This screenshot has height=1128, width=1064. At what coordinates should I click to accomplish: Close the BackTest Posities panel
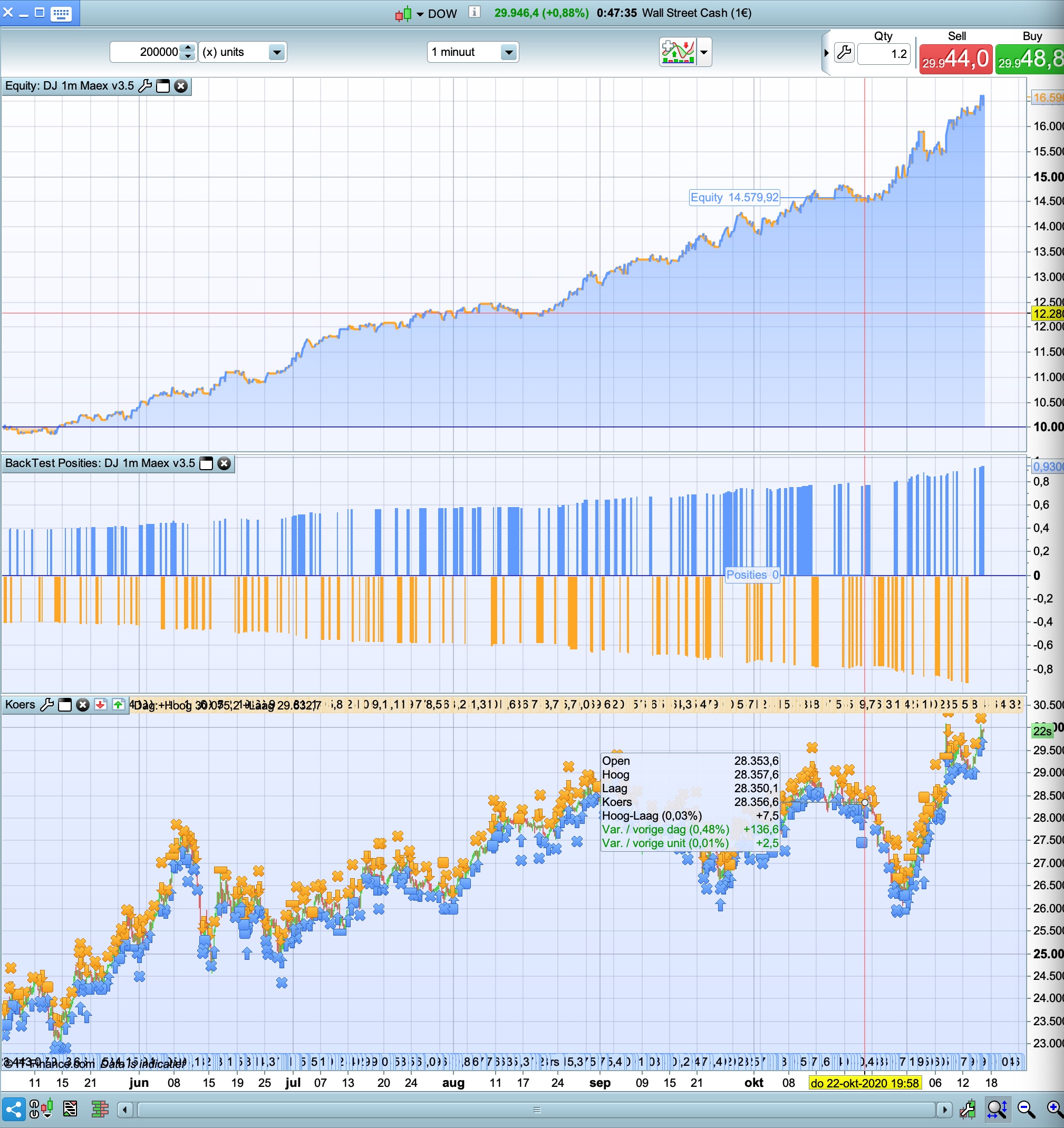click(x=224, y=463)
